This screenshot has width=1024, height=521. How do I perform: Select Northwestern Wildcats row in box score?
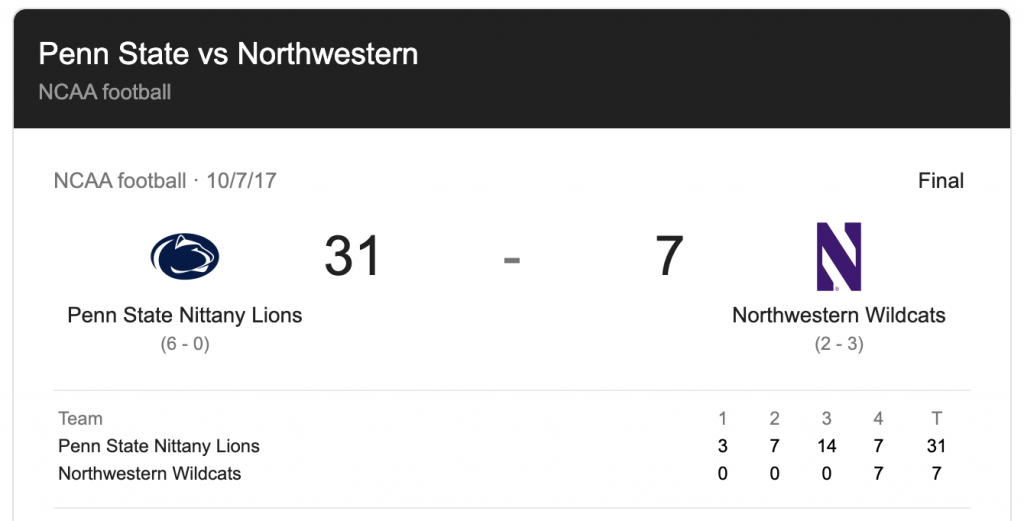point(511,473)
